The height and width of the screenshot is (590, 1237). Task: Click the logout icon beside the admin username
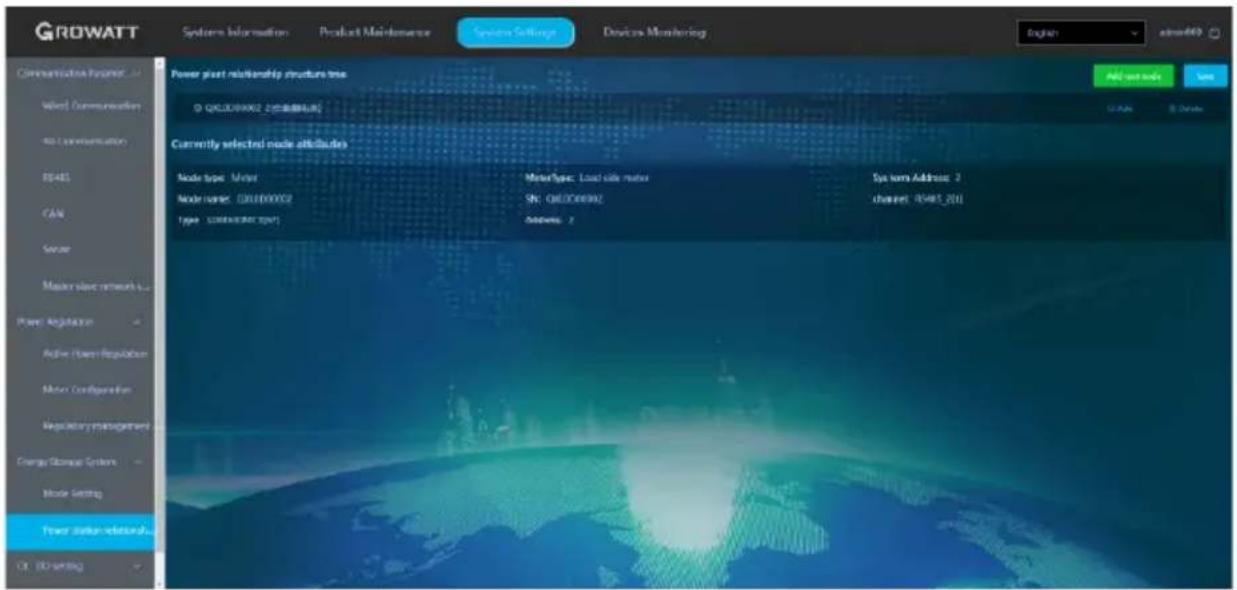click(1215, 33)
